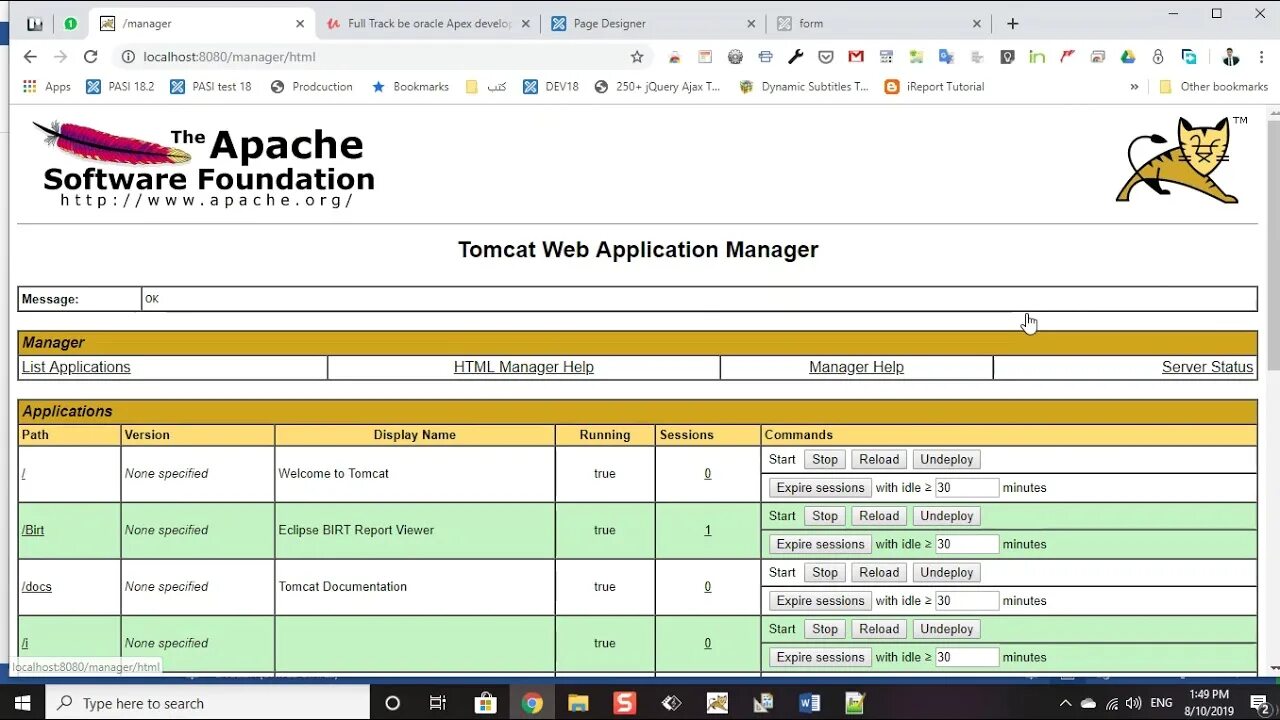Image resolution: width=1280 pixels, height=720 pixels.
Task: Click the printer extension icon
Action: pos(765,57)
